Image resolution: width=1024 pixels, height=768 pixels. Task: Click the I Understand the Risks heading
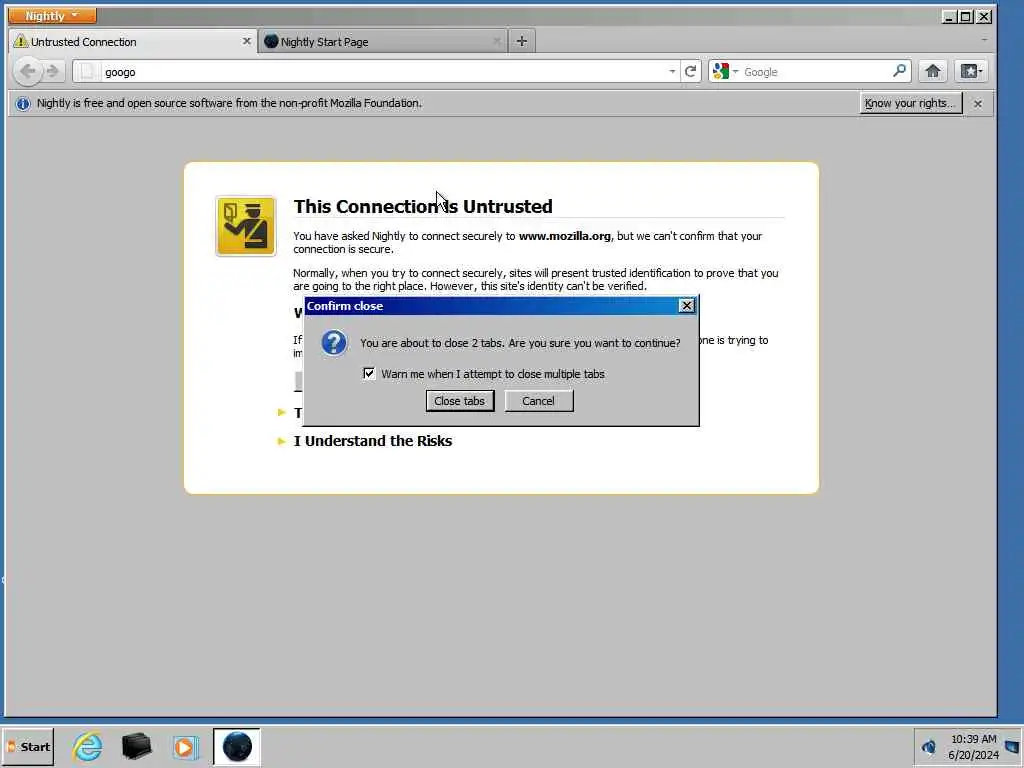click(x=372, y=441)
